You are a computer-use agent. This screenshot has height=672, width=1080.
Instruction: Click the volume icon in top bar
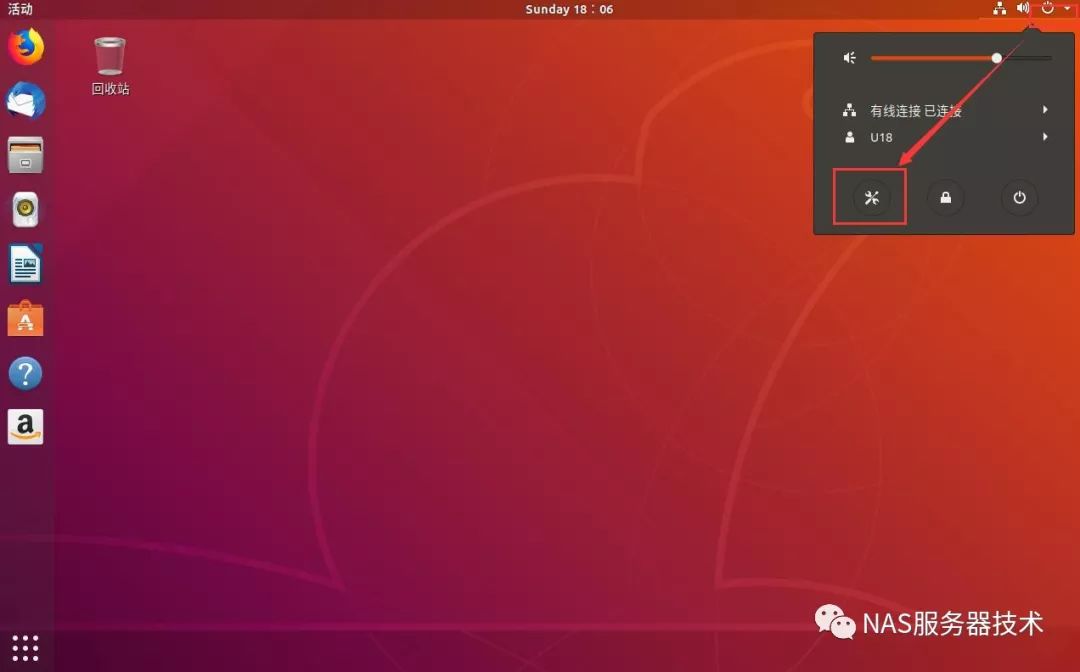tap(1023, 8)
